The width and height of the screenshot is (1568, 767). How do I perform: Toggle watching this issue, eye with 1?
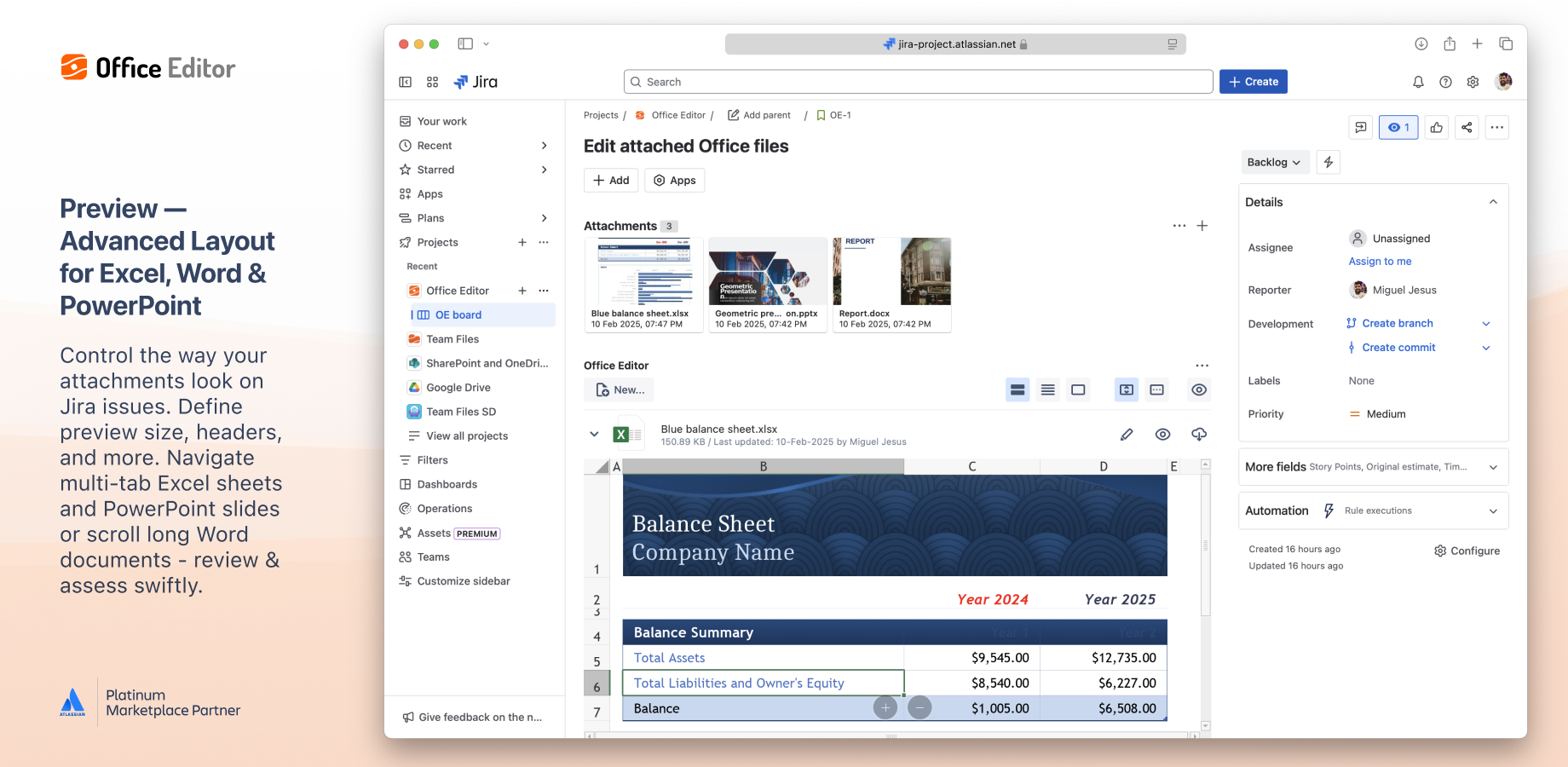pyautogui.click(x=1398, y=127)
